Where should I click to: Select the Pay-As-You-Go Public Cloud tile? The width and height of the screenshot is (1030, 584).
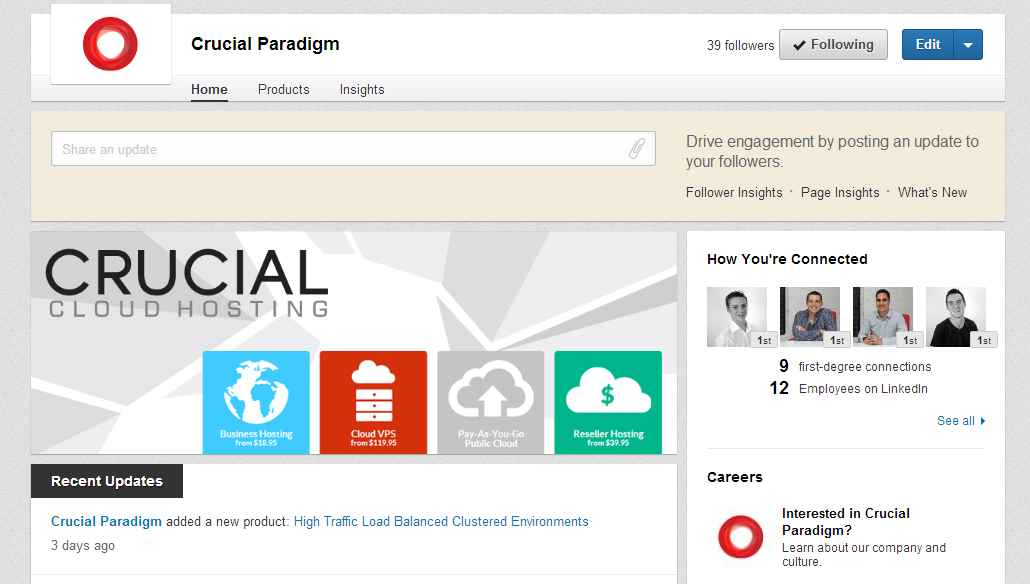pos(491,402)
